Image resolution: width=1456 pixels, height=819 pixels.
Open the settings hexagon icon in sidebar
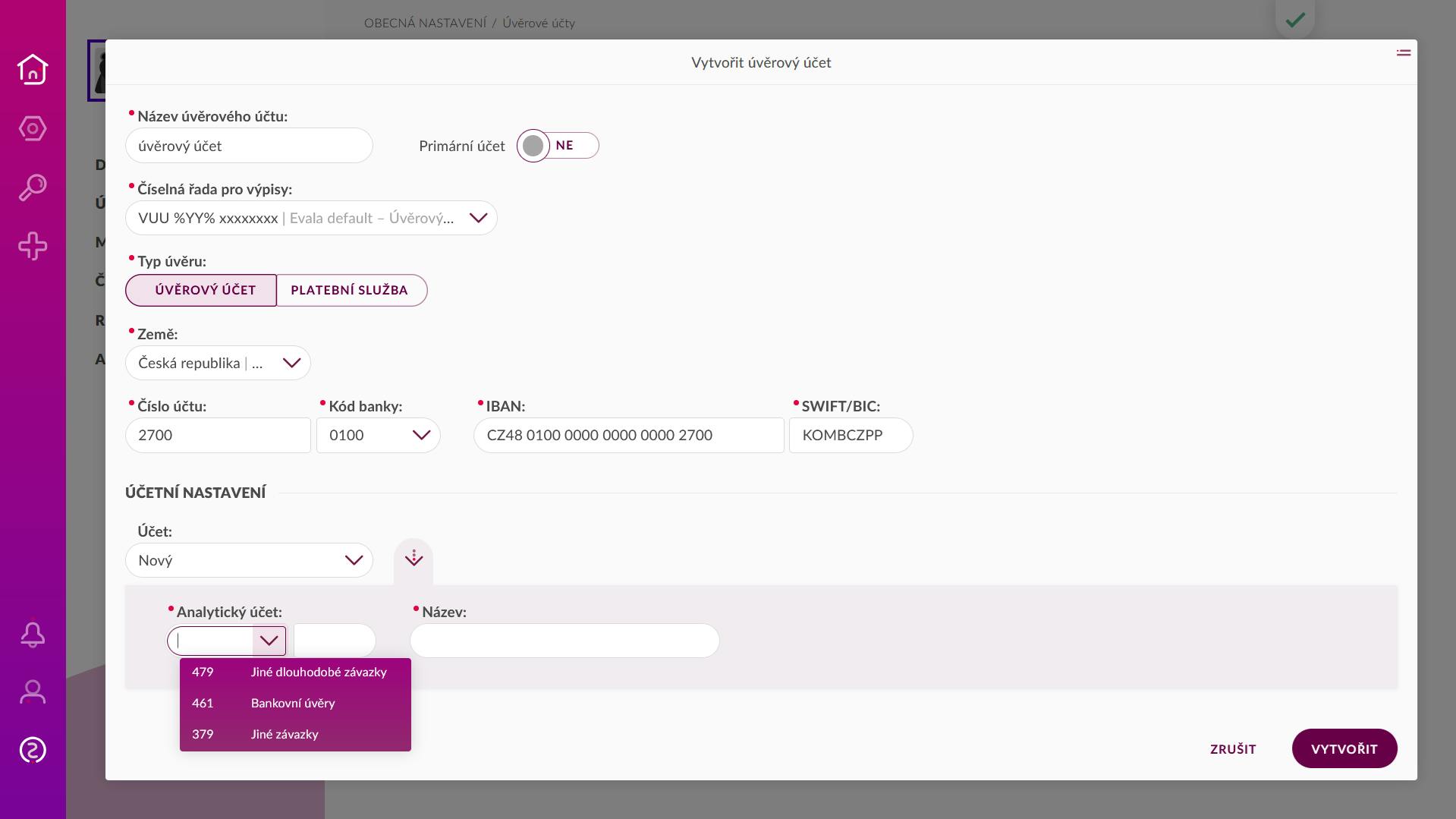point(33,128)
